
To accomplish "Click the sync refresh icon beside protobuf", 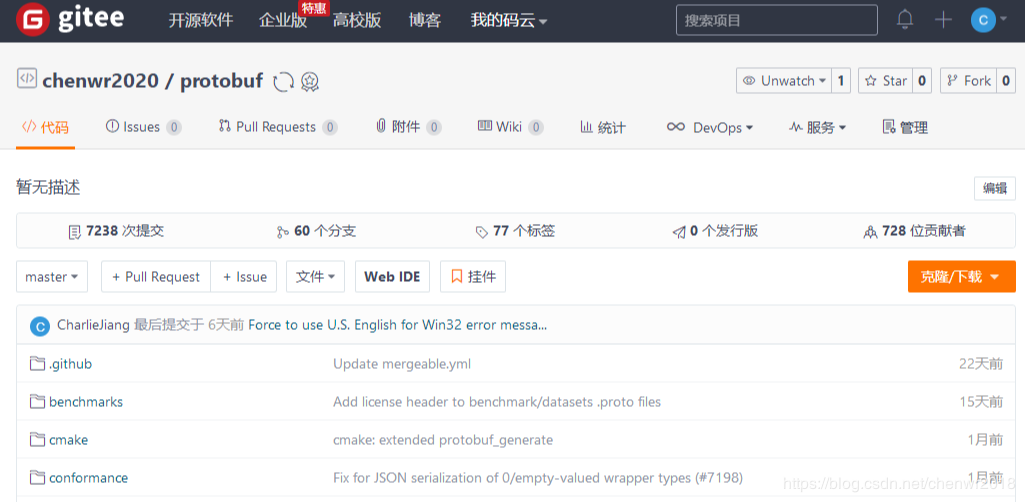I will tap(283, 82).
